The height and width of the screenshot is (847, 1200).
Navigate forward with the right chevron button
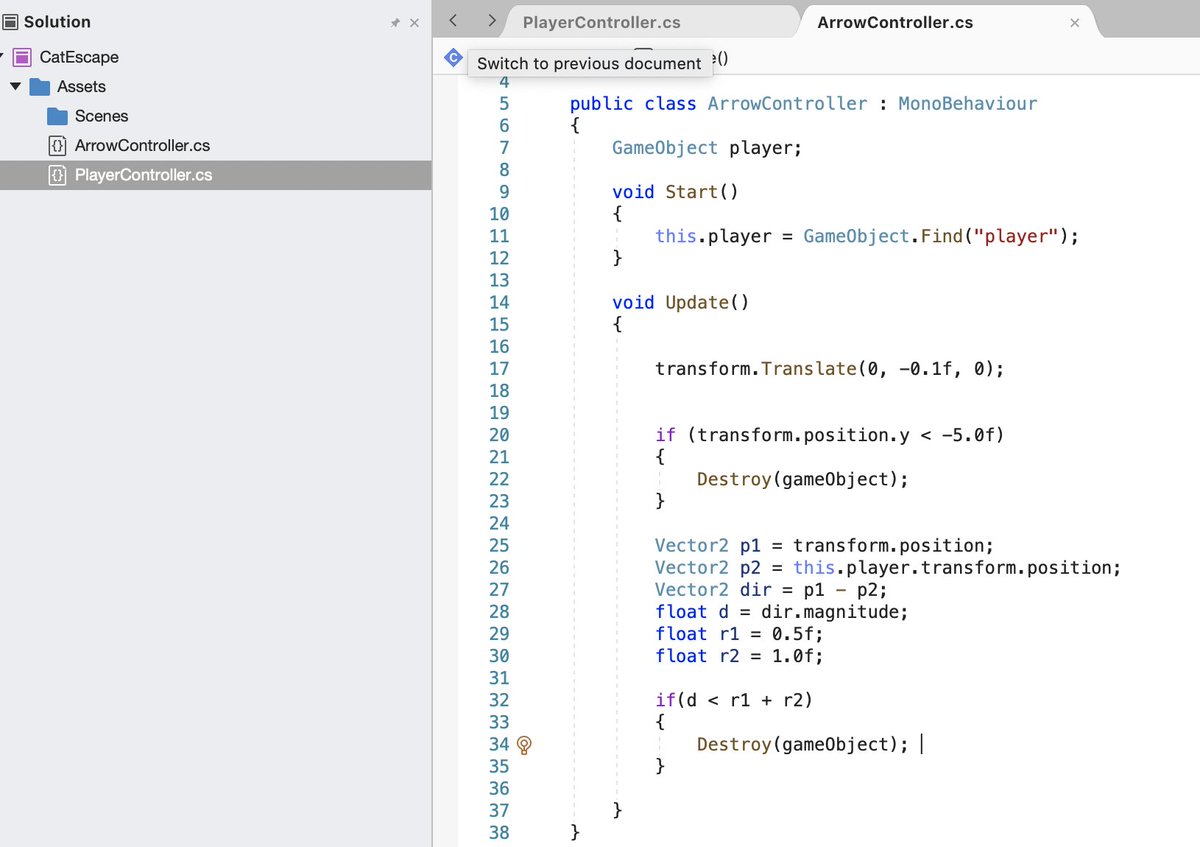[491, 21]
